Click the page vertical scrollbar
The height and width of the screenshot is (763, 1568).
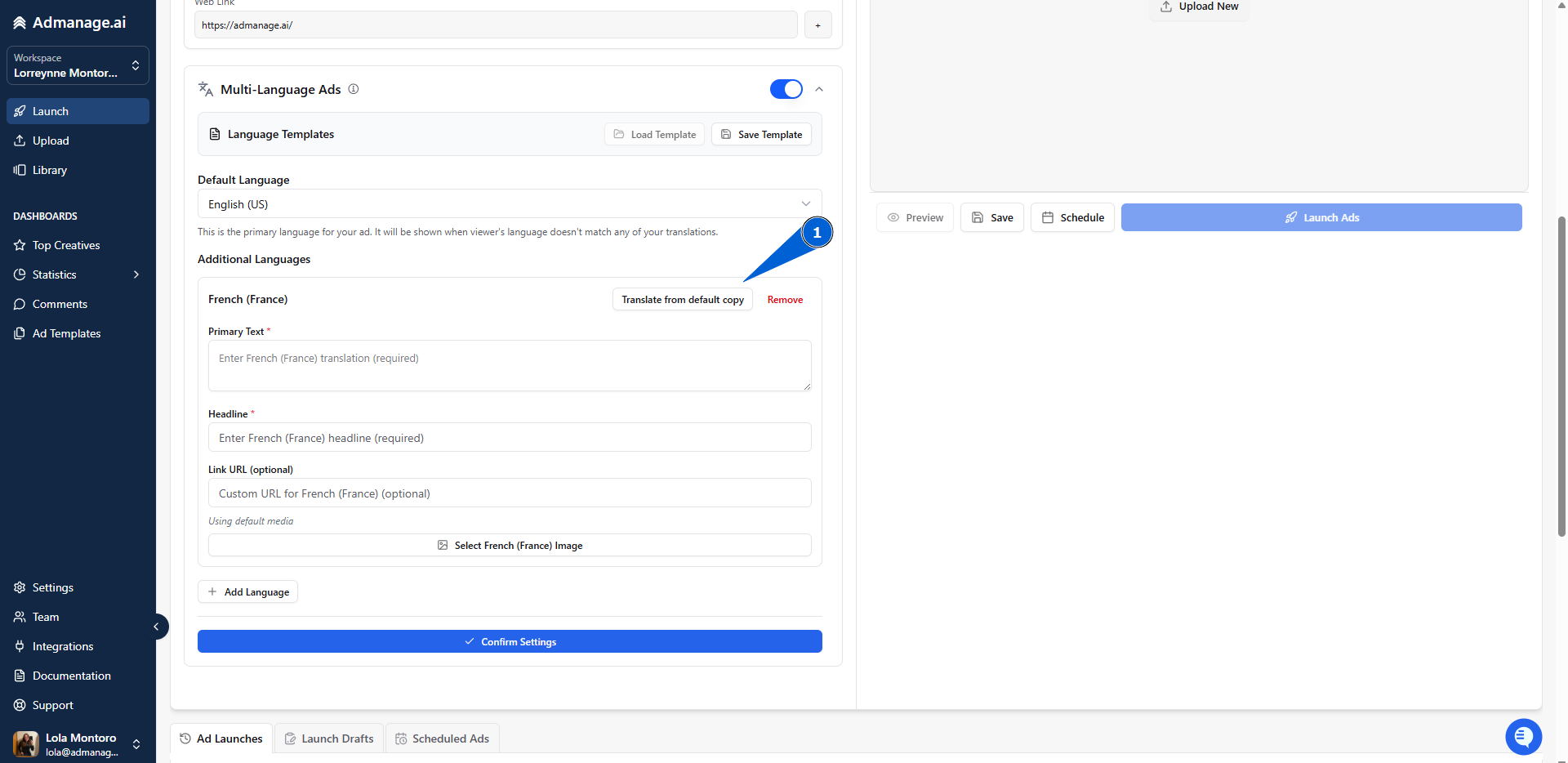pyautogui.click(x=1561, y=376)
